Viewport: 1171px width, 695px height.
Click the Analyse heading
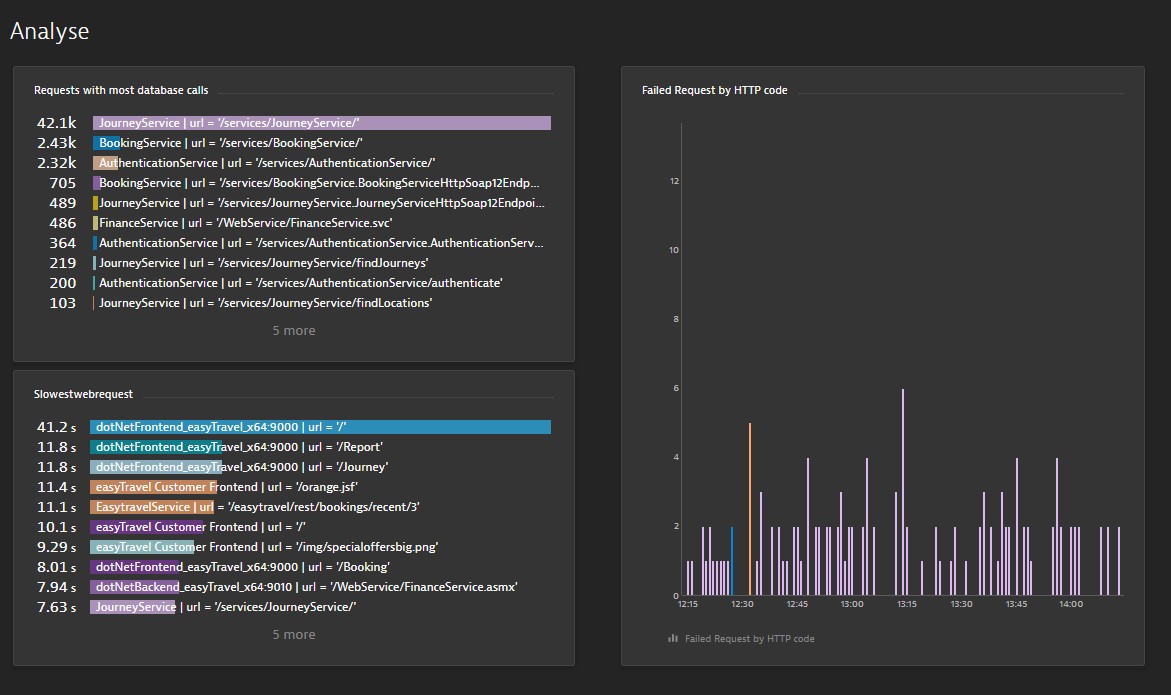(x=49, y=31)
